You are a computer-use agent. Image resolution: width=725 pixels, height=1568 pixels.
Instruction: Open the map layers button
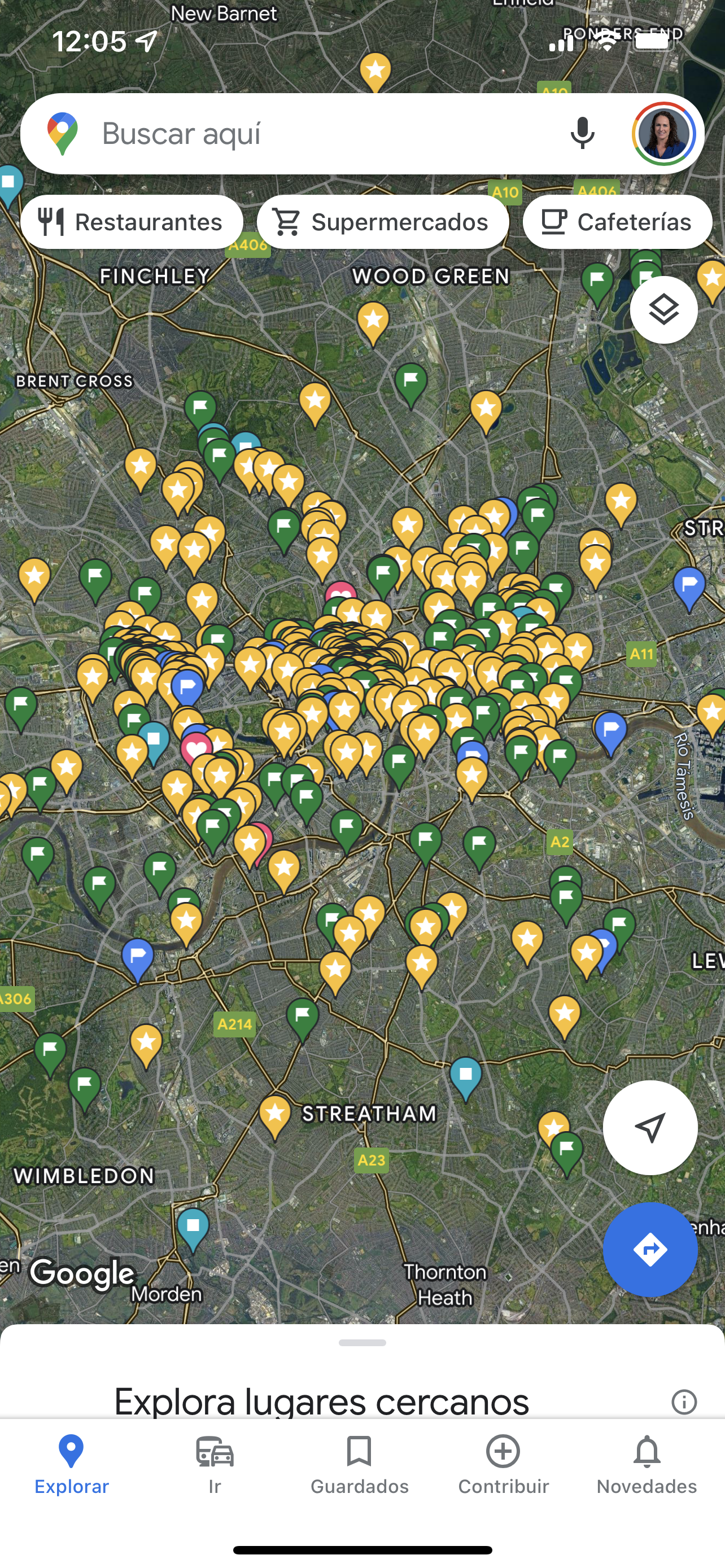tap(663, 310)
